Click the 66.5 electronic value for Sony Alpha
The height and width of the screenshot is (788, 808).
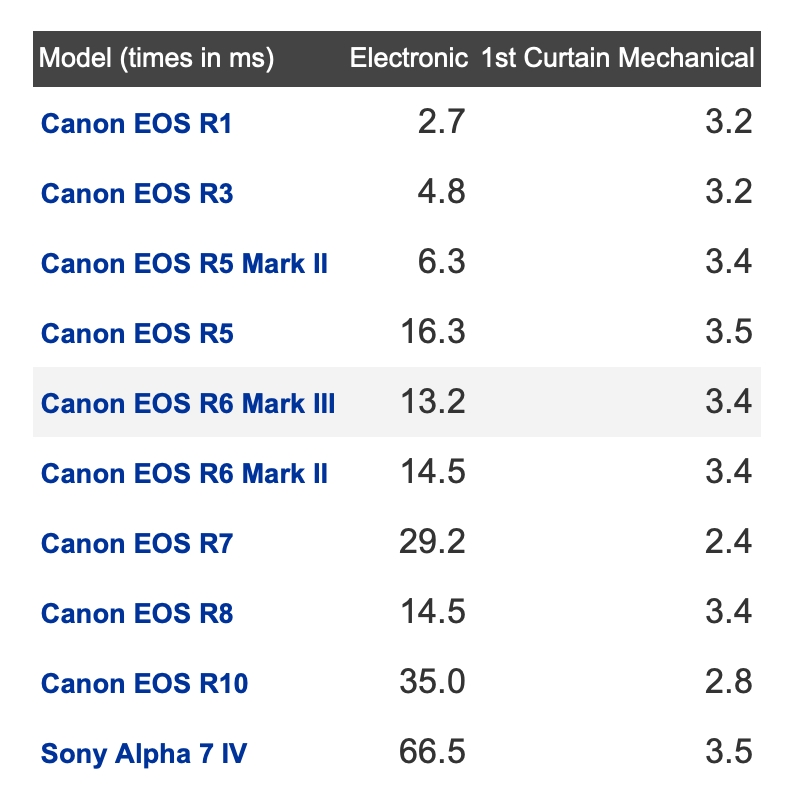433,752
